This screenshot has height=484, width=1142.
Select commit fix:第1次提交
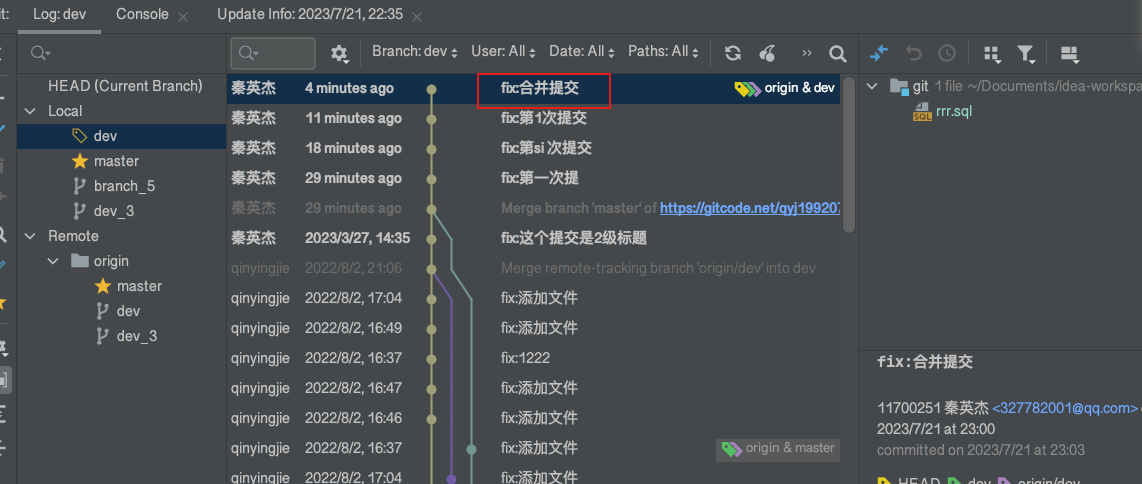coord(534,118)
